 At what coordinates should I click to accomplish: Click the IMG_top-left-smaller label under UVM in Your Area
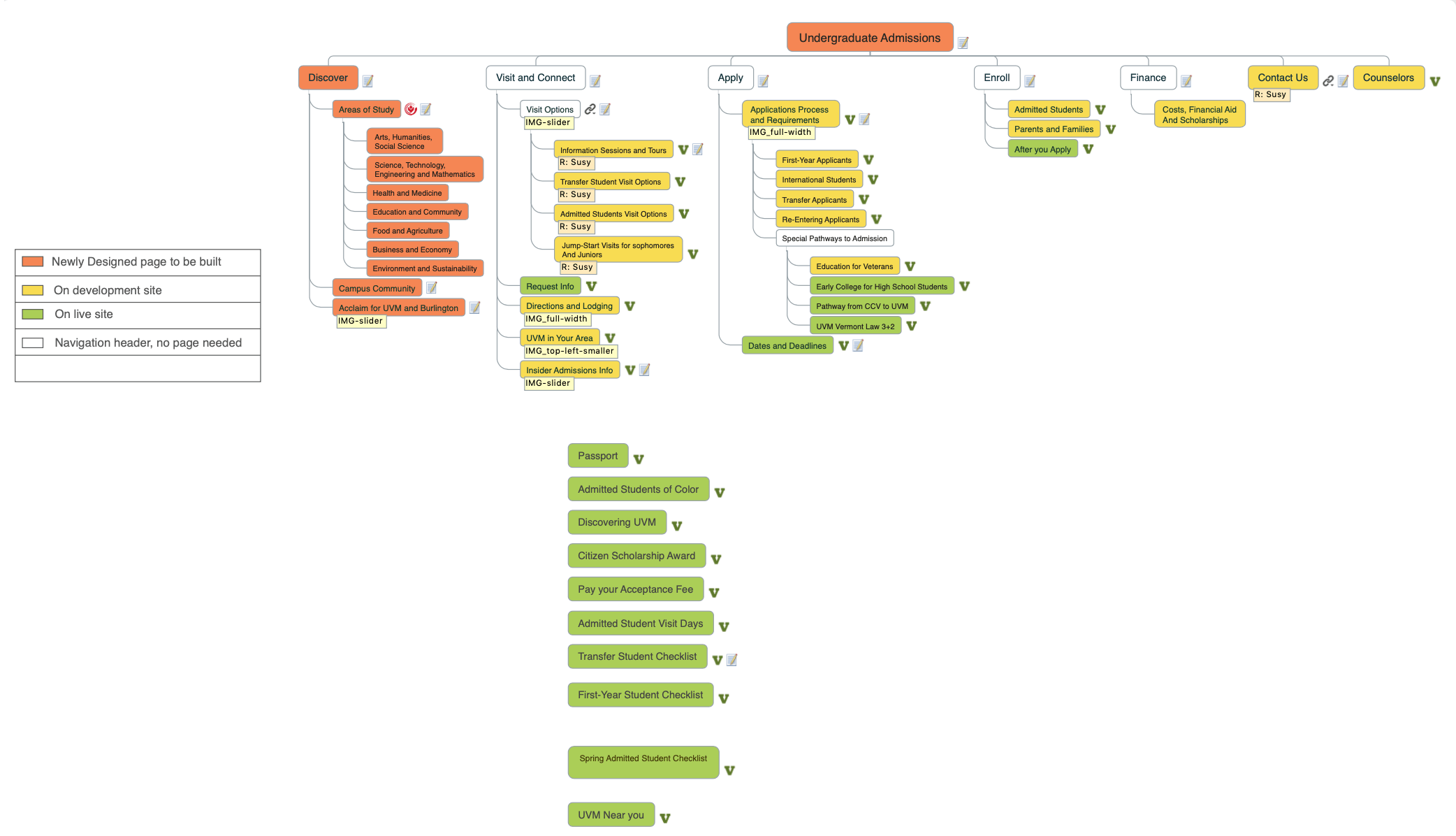570,351
